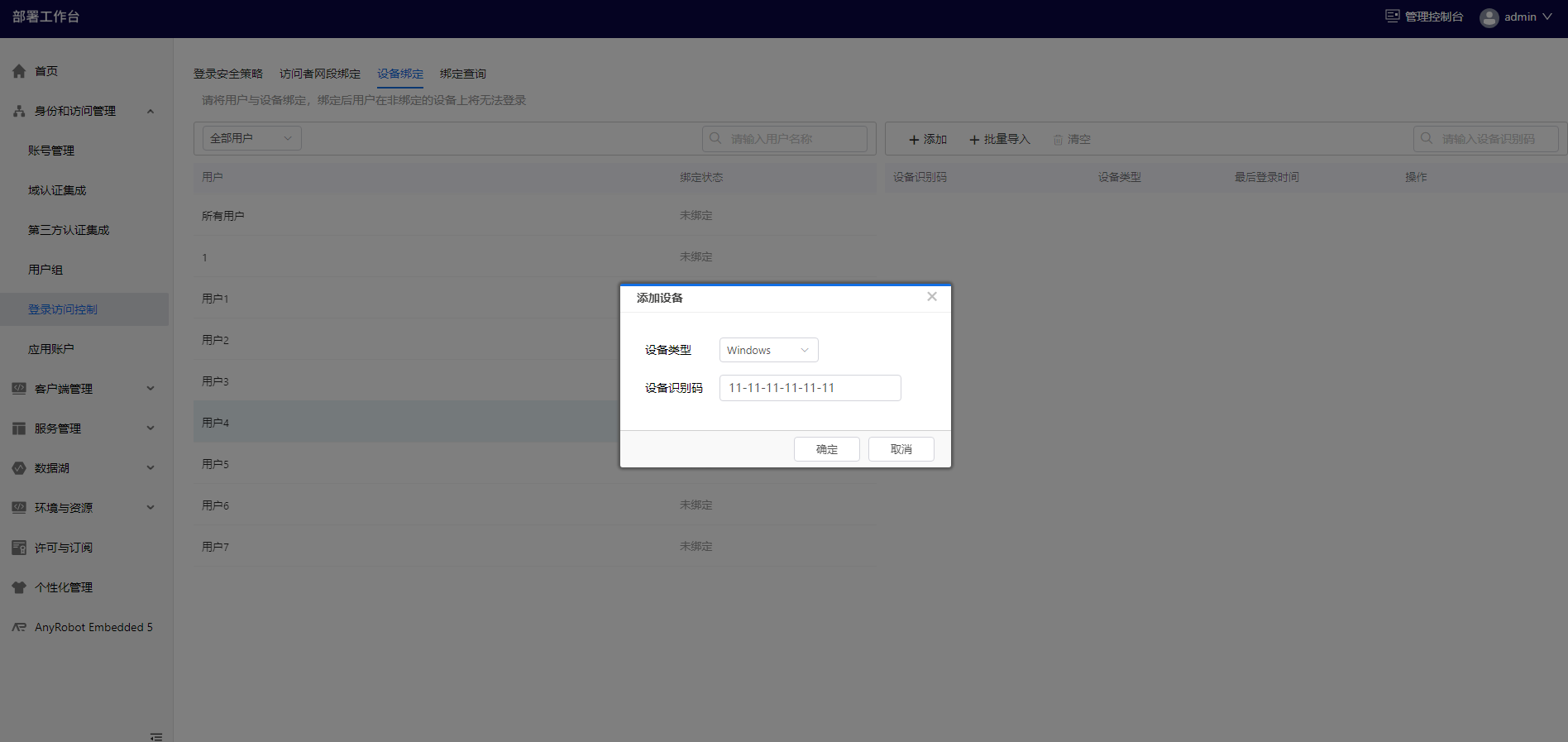
Task: Select the 用户7 row
Action: coord(534,546)
